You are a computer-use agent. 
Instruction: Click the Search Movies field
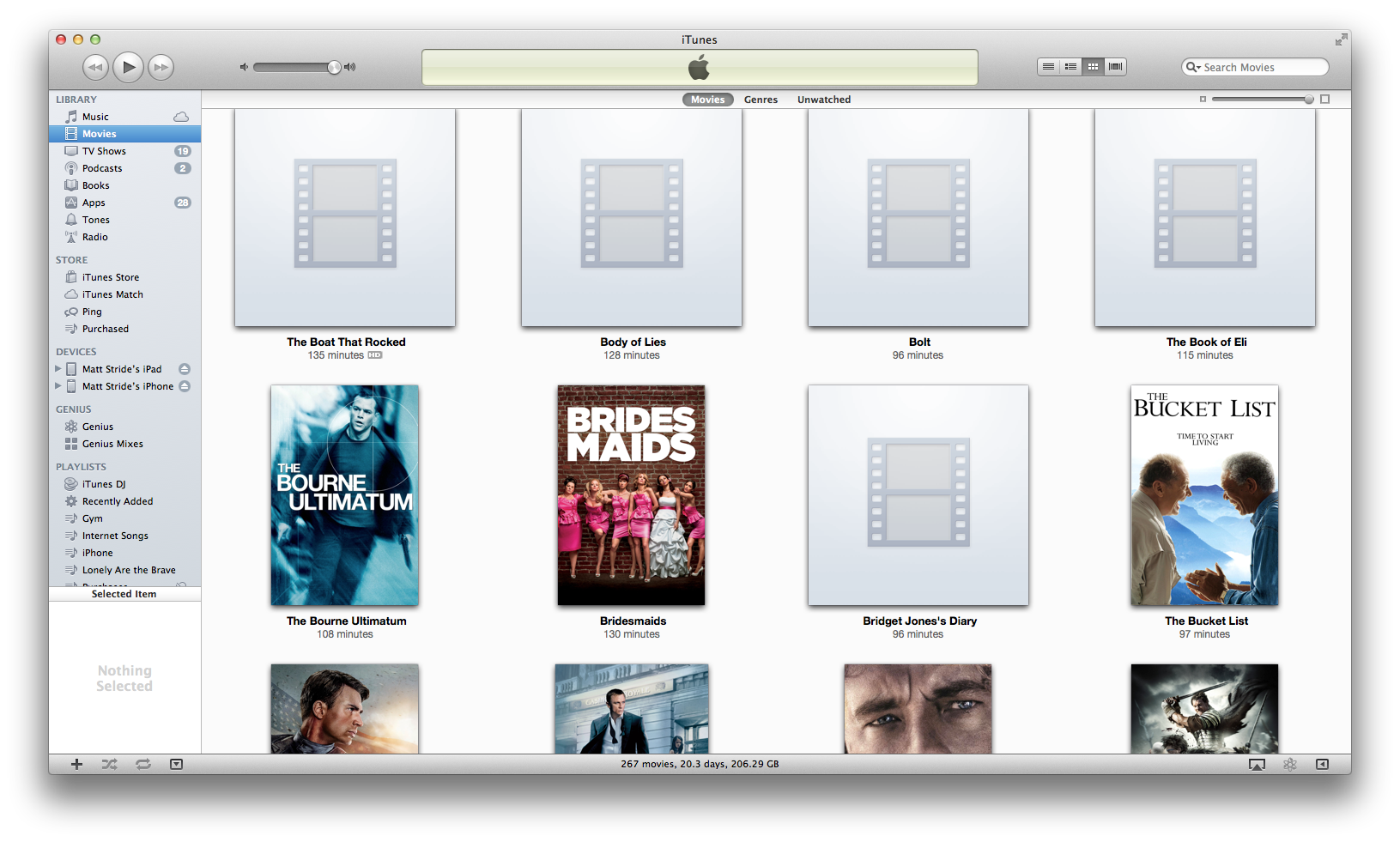coord(1255,67)
